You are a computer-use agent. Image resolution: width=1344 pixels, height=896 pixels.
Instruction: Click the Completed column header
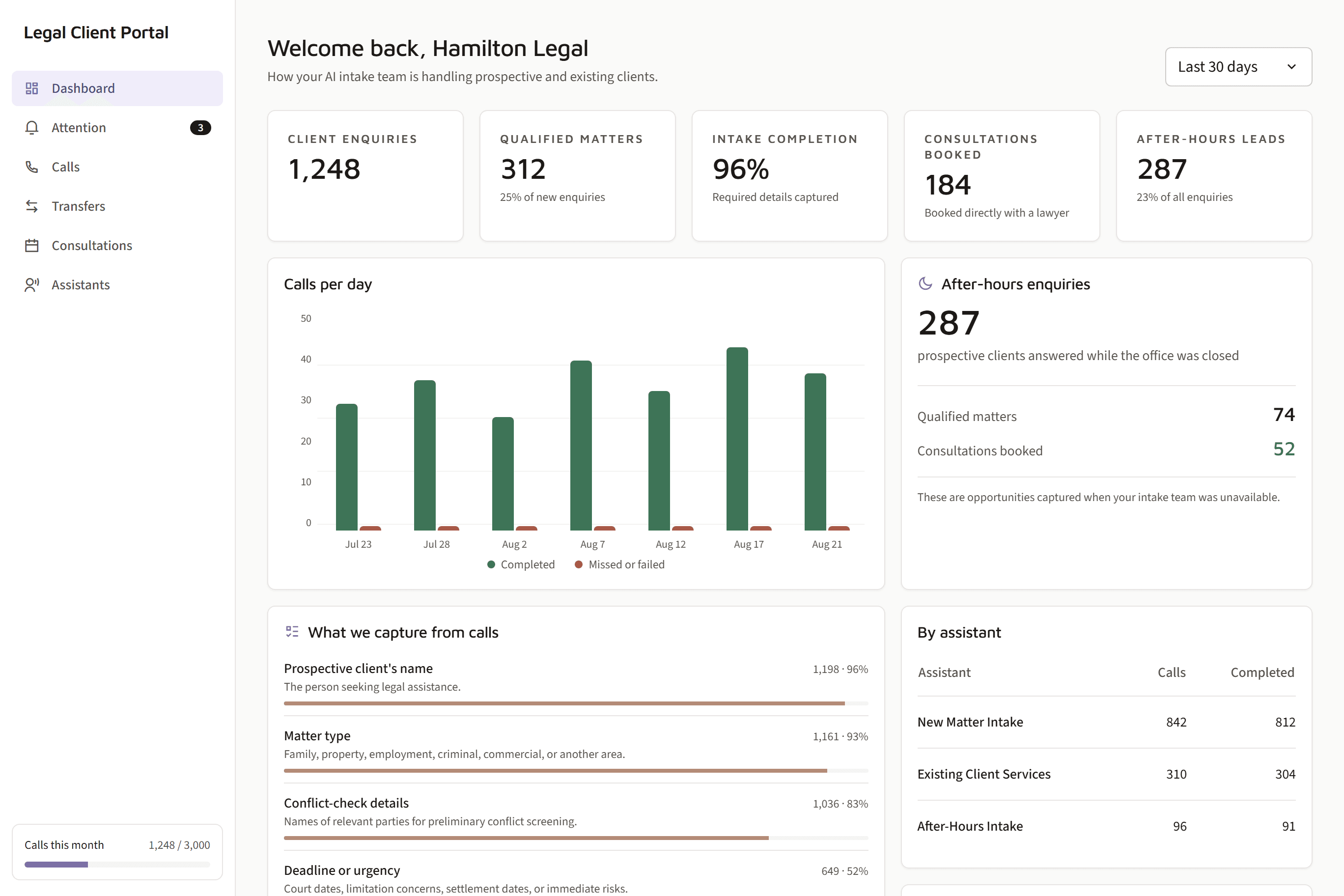pyautogui.click(x=1262, y=672)
